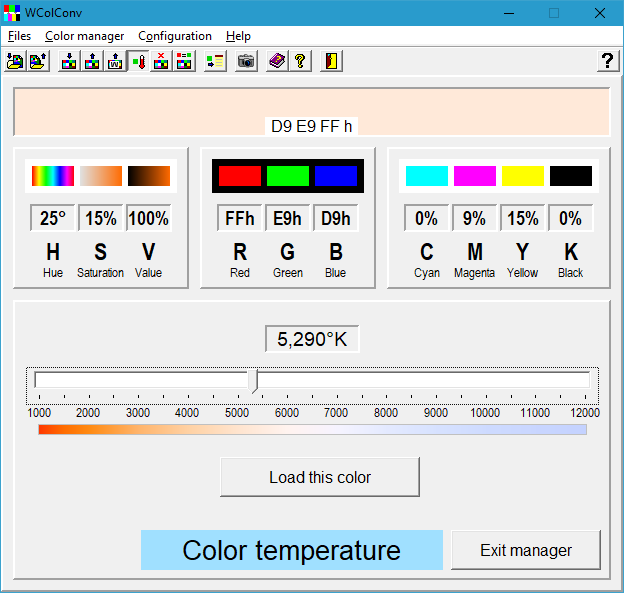Click the exit door toolbar icon
The height and width of the screenshot is (593, 624).
click(331, 61)
